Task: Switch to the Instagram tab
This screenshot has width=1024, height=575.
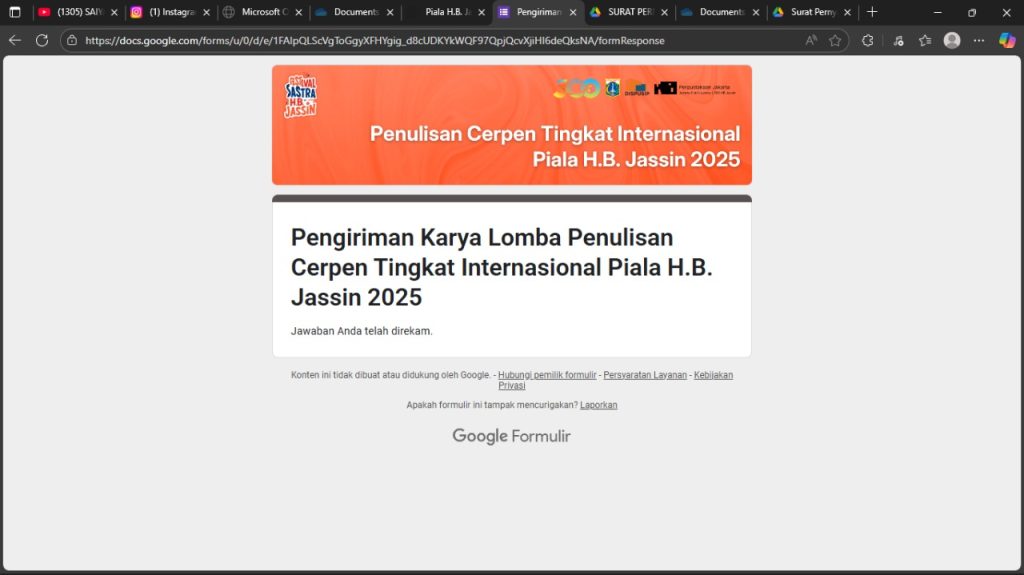Action: (165, 12)
